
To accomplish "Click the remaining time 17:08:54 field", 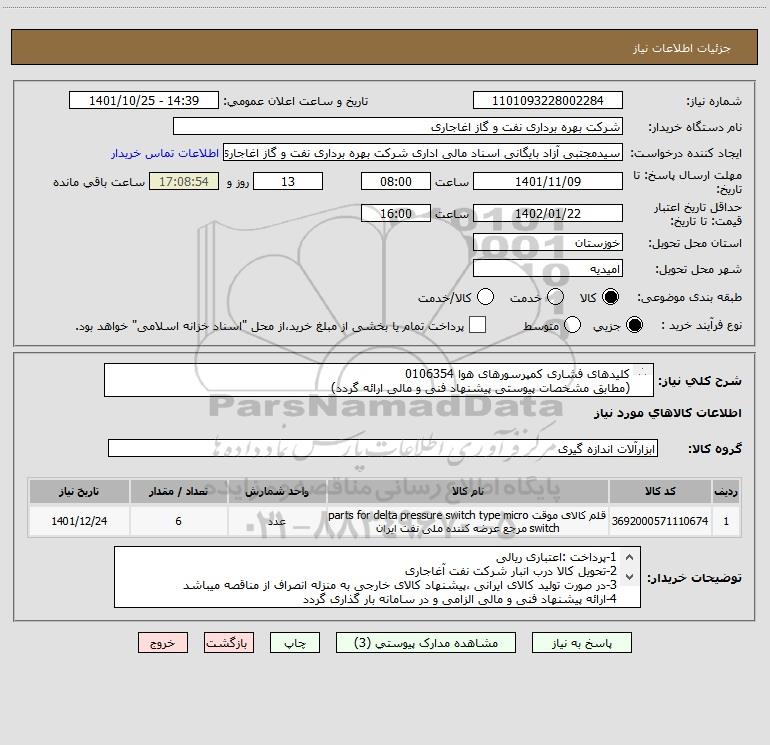I will pos(184,182).
